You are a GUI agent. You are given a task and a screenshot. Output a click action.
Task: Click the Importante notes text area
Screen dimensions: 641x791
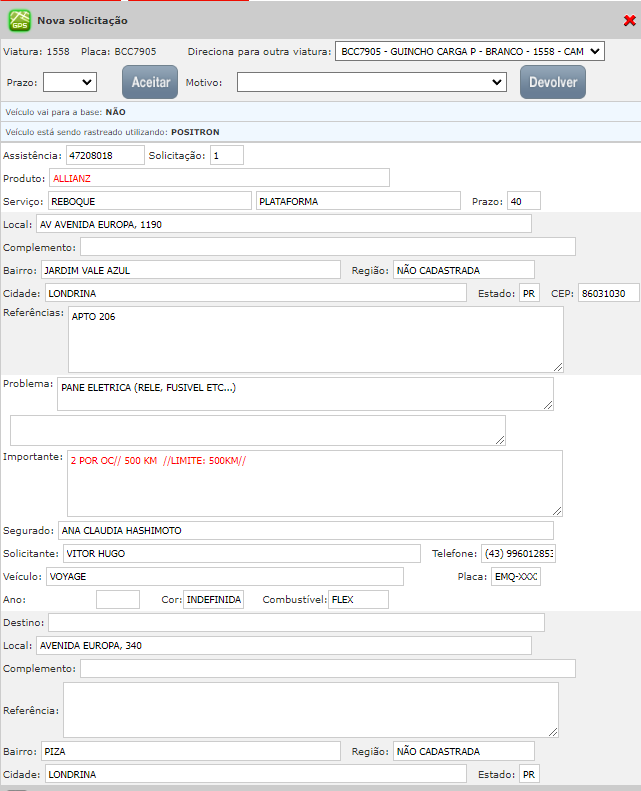pos(314,483)
